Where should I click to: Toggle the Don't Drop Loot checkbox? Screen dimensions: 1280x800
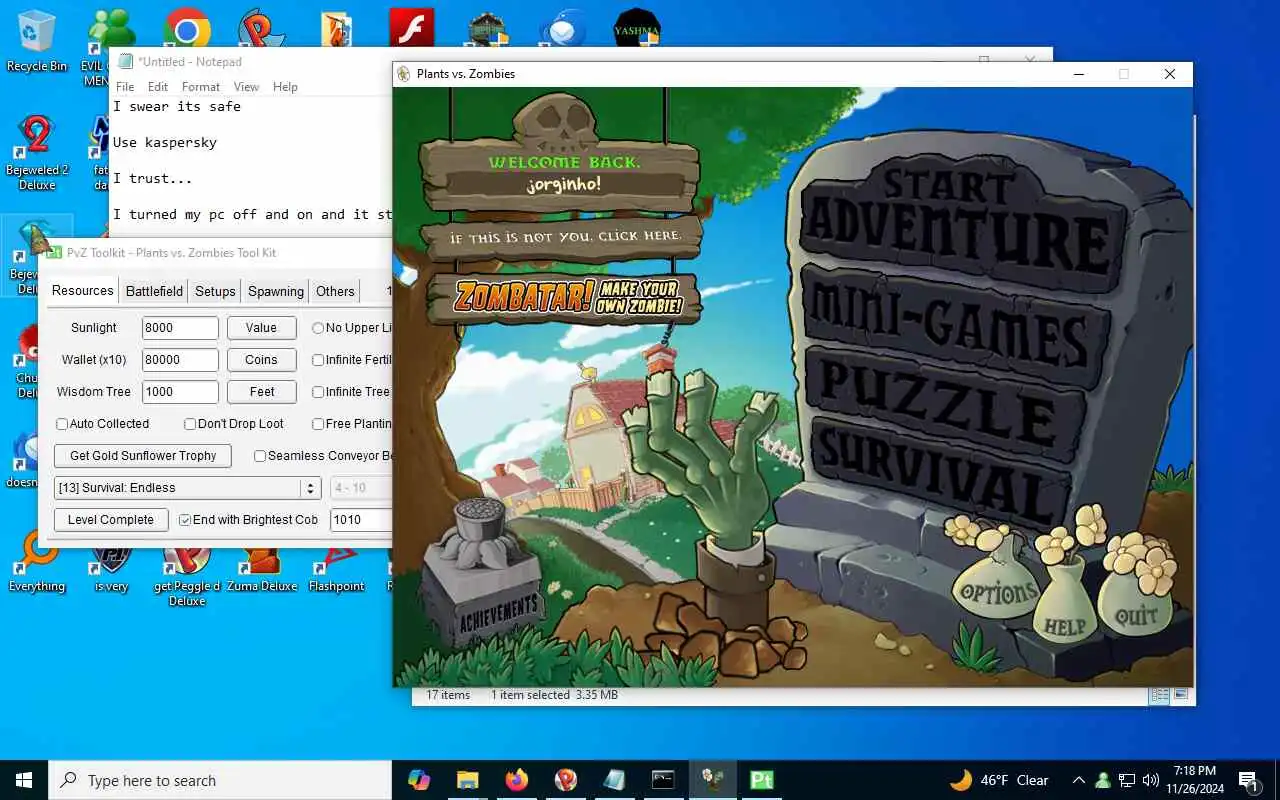190,424
